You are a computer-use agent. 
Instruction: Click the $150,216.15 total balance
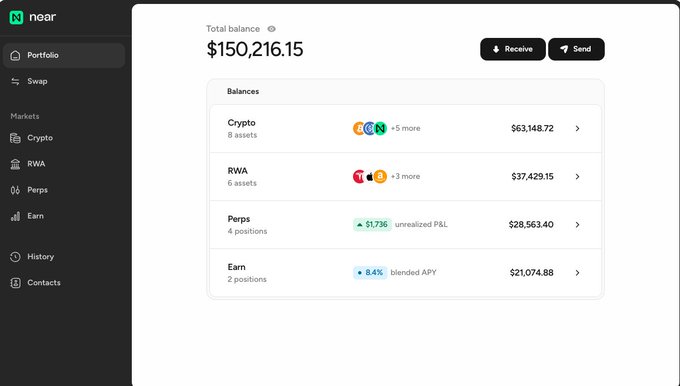[x=255, y=49]
